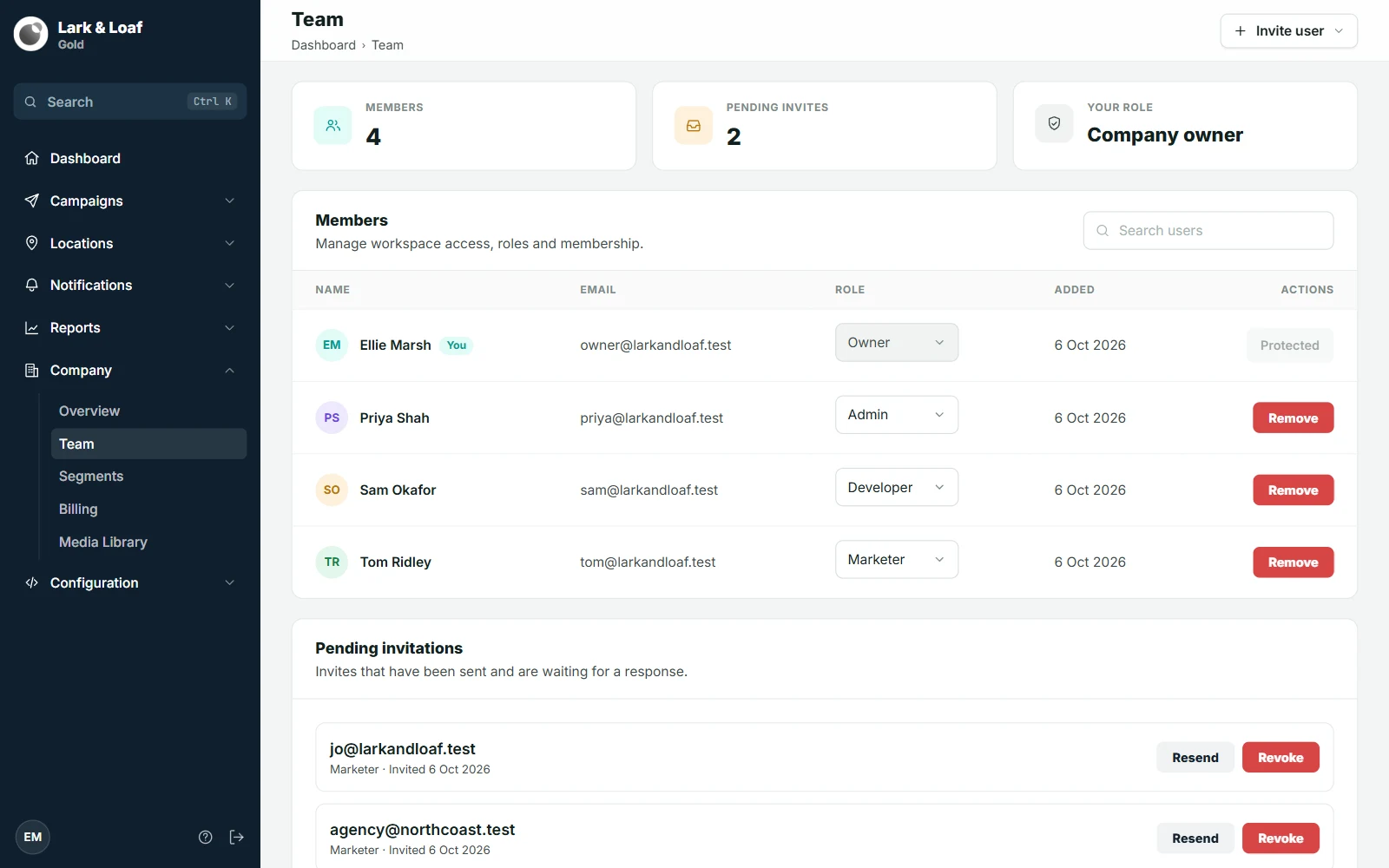Open the Invite user dropdown button
The width and height of the screenshot is (1389, 868).
(x=1288, y=31)
